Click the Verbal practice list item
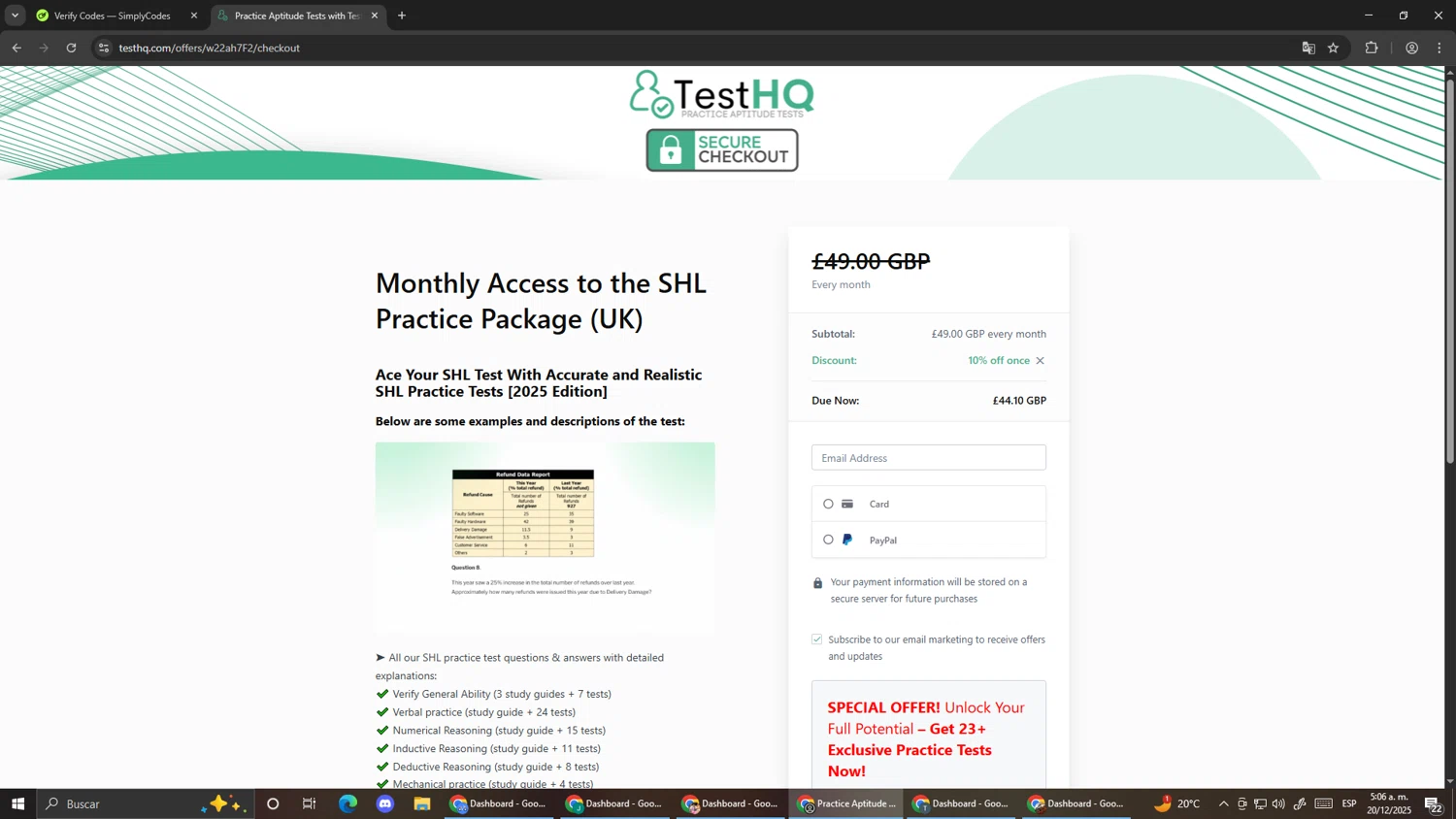Screen dimensions: 1456x819 (x=483, y=712)
